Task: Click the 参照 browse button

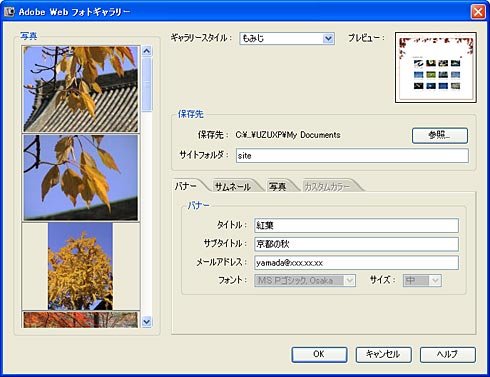Action: pos(440,135)
